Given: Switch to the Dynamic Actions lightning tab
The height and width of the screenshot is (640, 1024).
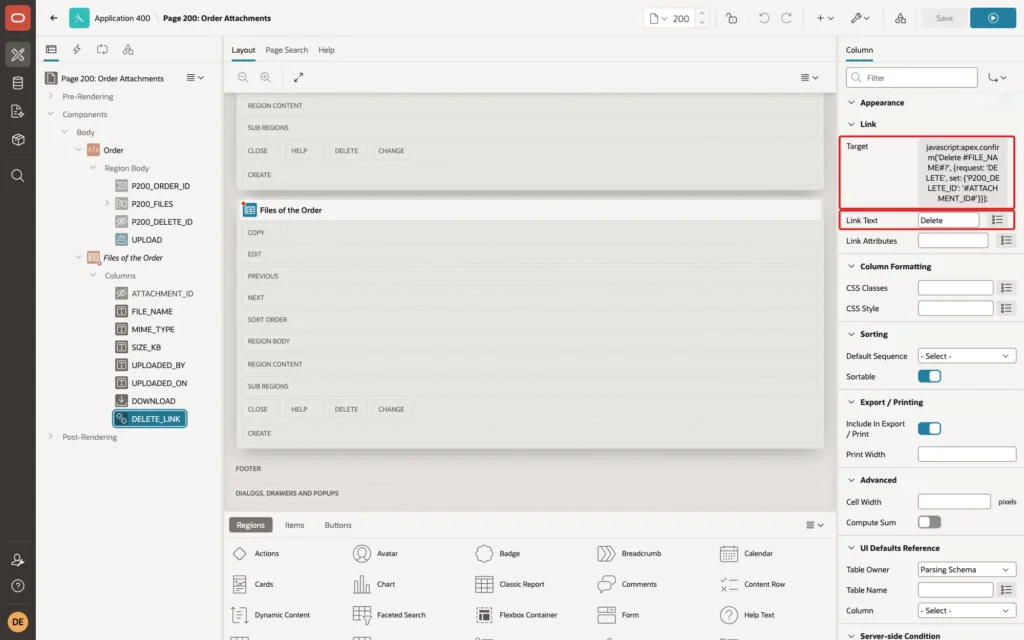Looking at the screenshot, I should [76, 50].
